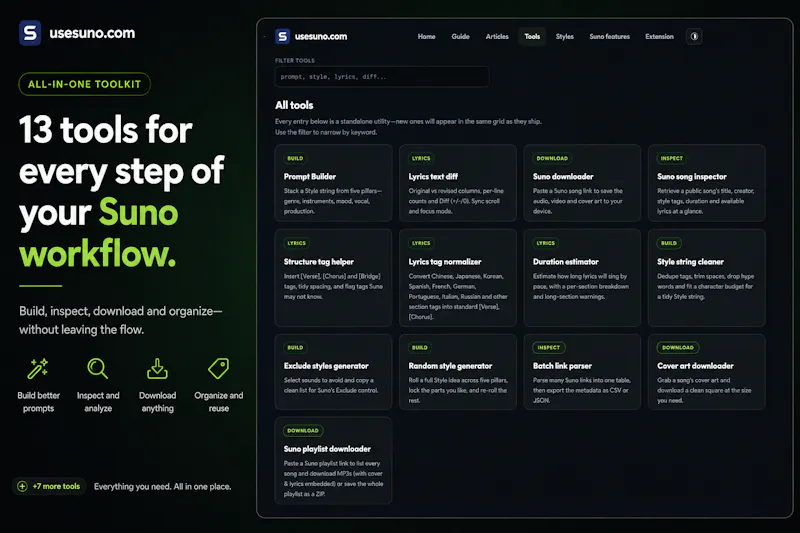Image resolution: width=800 pixels, height=533 pixels.
Task: Click the +7 more tools label
Action: click(56, 486)
